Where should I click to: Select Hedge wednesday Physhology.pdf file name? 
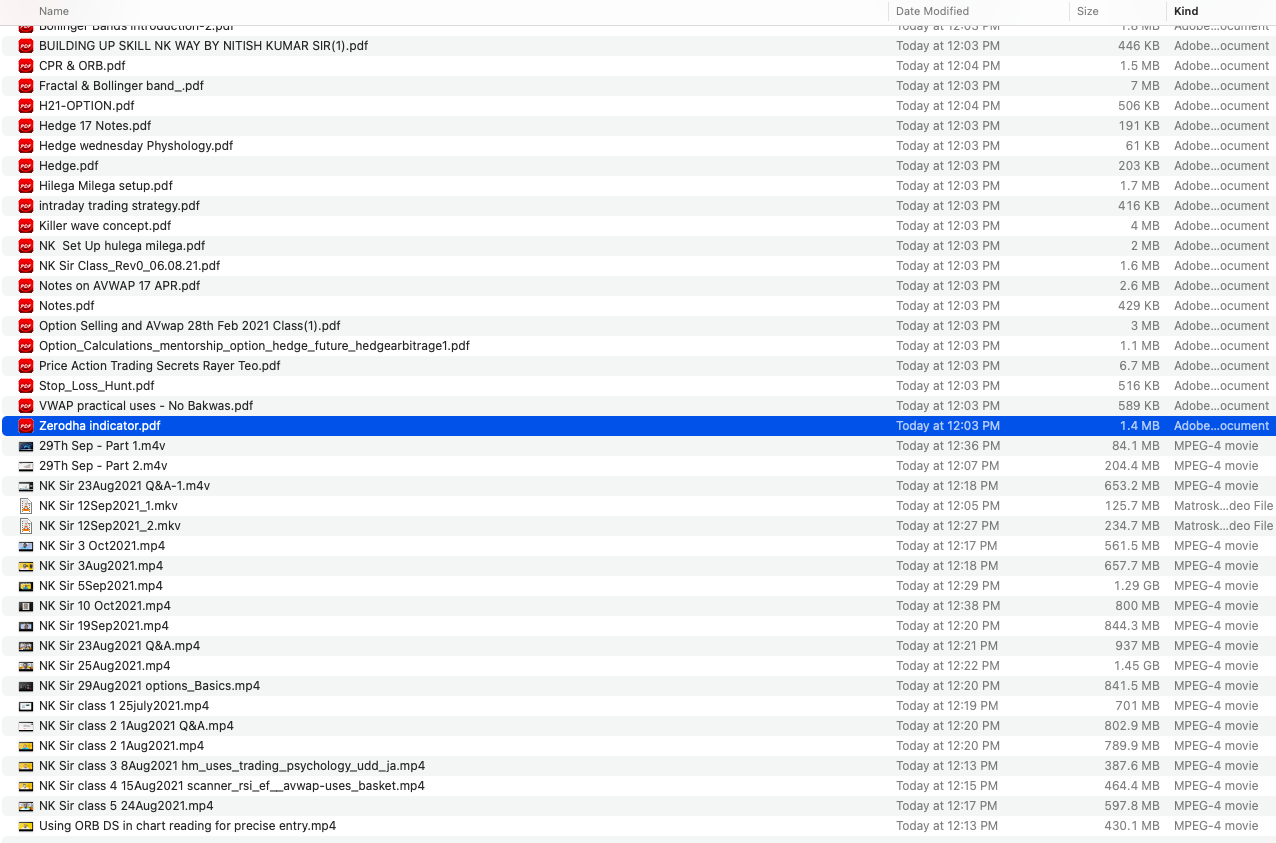pyautogui.click(x=136, y=146)
